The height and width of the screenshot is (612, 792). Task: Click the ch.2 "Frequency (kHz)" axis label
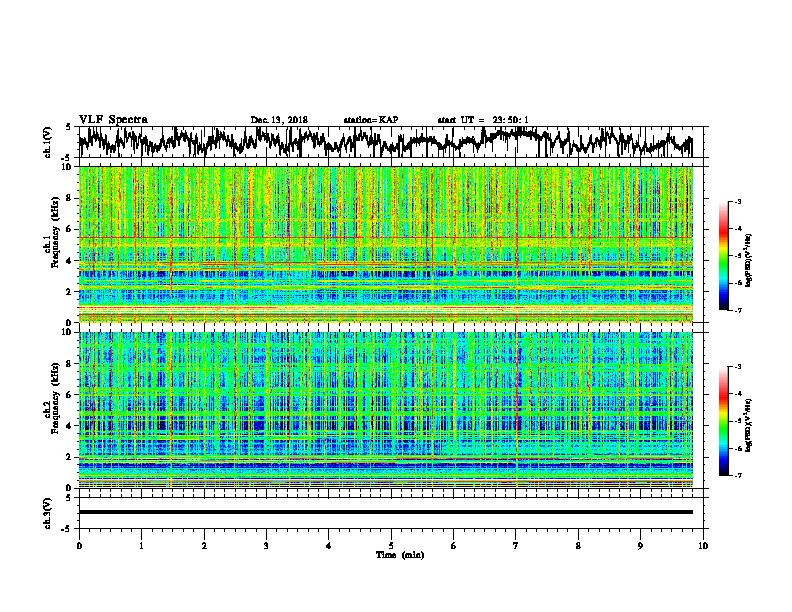click(55, 398)
